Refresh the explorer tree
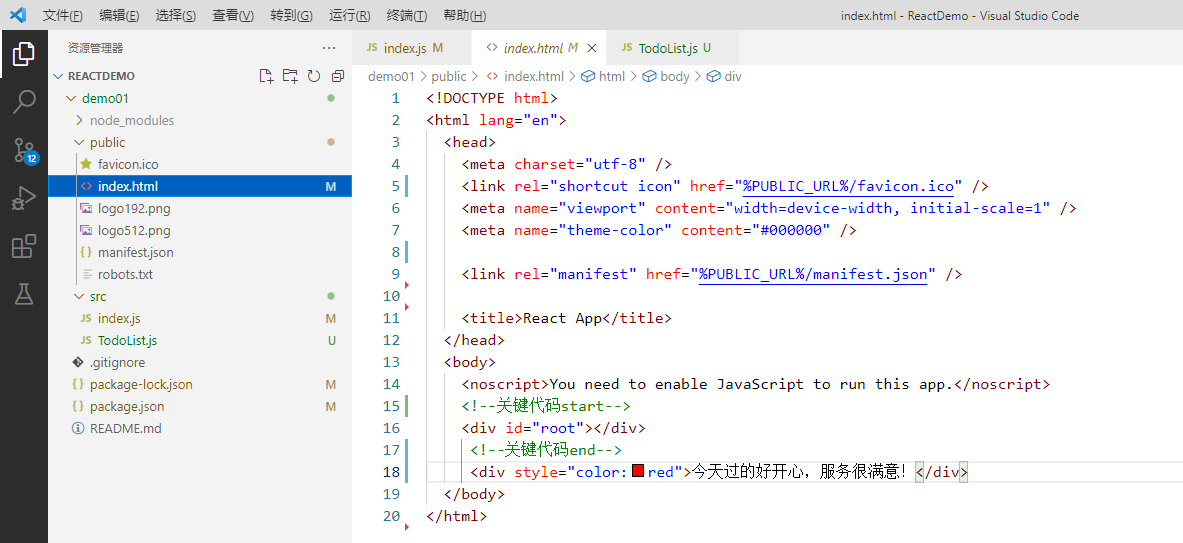1183x543 pixels. pos(314,76)
